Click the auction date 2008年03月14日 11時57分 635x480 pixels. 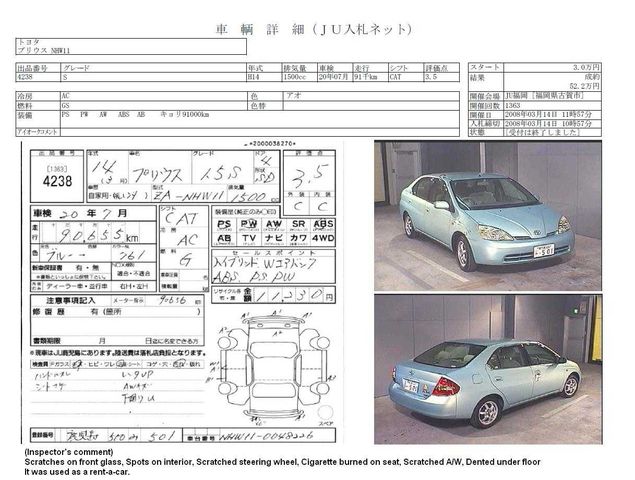(548, 115)
